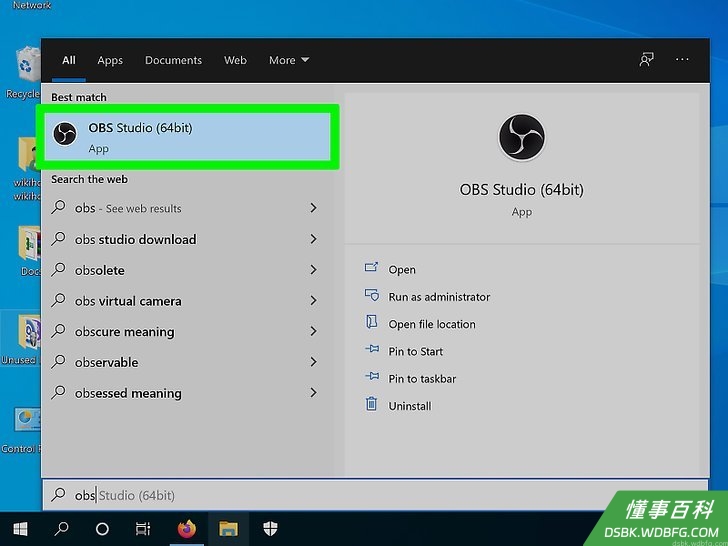
Task: Open the three-dot options menu
Action: (682, 59)
